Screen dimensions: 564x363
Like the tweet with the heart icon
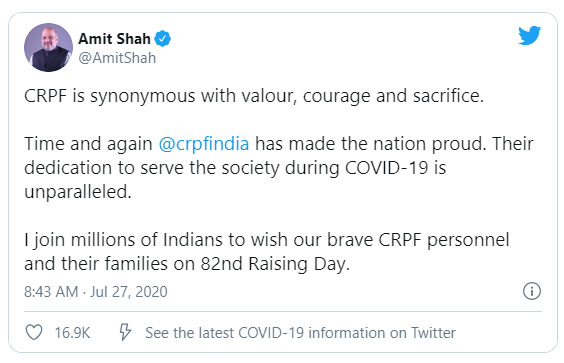click(34, 332)
